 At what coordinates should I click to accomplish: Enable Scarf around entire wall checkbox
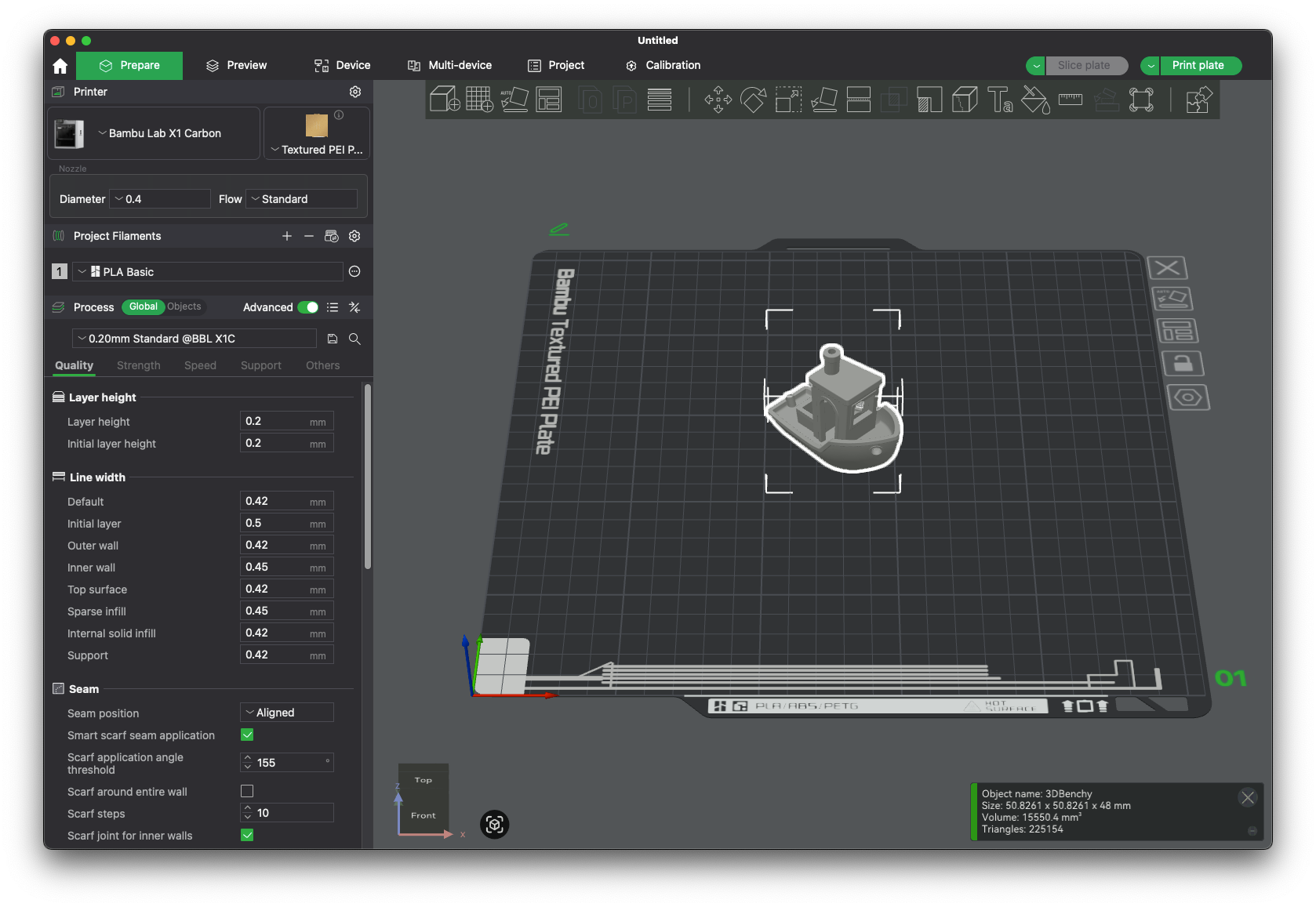(x=247, y=792)
